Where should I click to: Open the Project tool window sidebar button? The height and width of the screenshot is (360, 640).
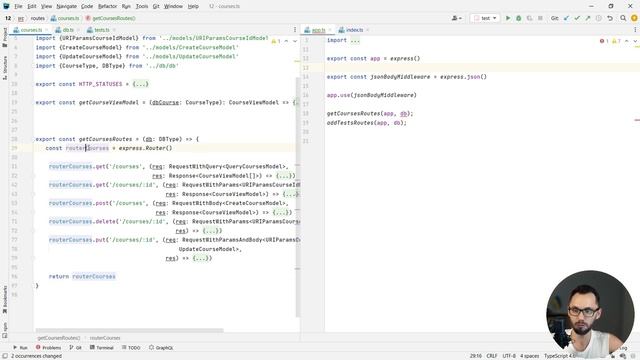pos(4,38)
